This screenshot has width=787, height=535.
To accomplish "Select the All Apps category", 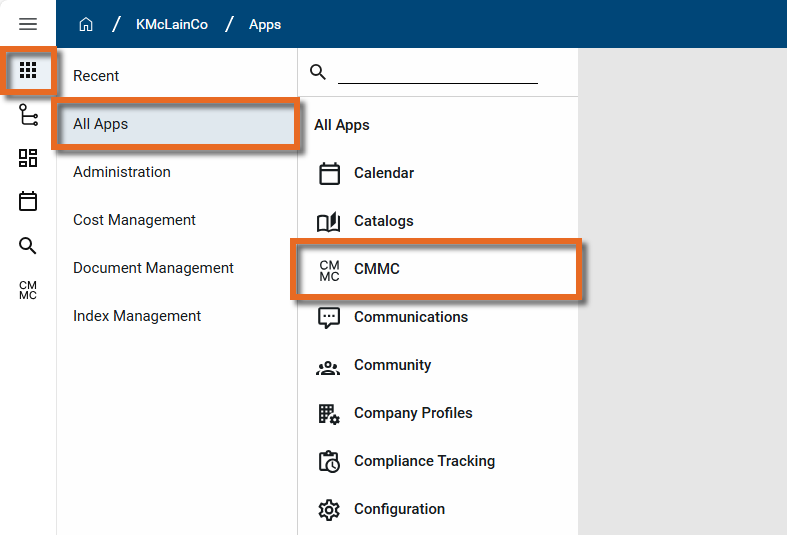I will pos(101,124).
